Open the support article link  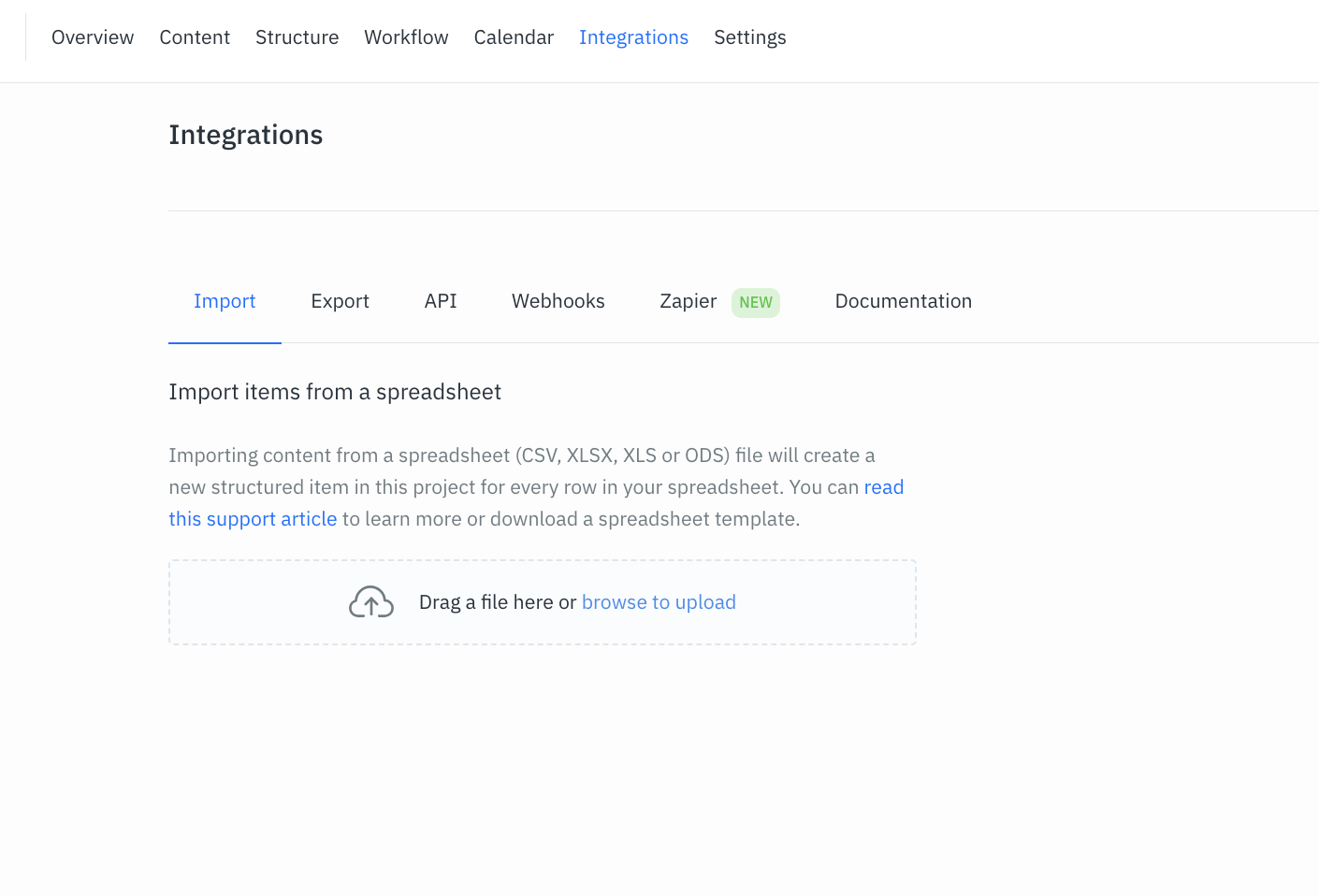coord(253,518)
